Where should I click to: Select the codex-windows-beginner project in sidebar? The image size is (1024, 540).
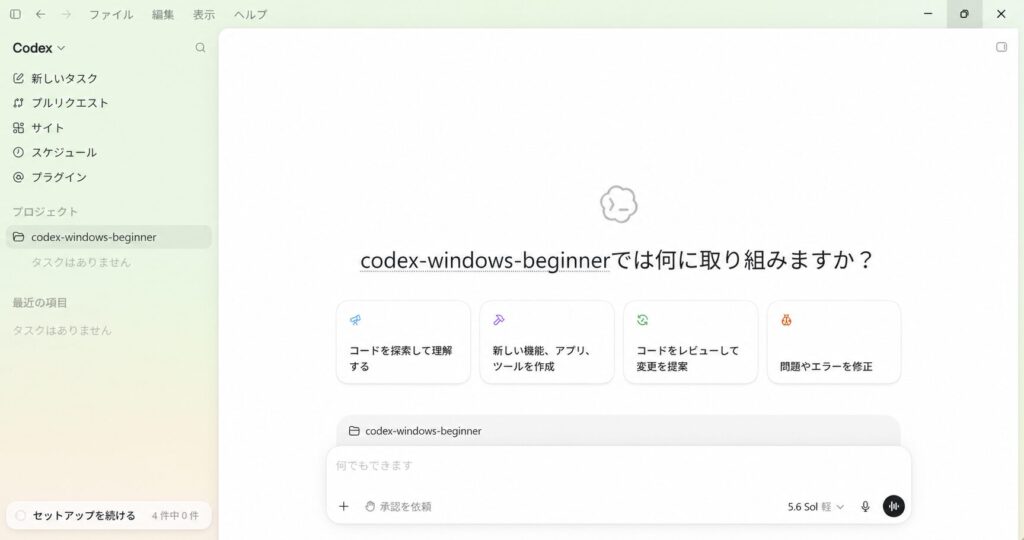108,237
